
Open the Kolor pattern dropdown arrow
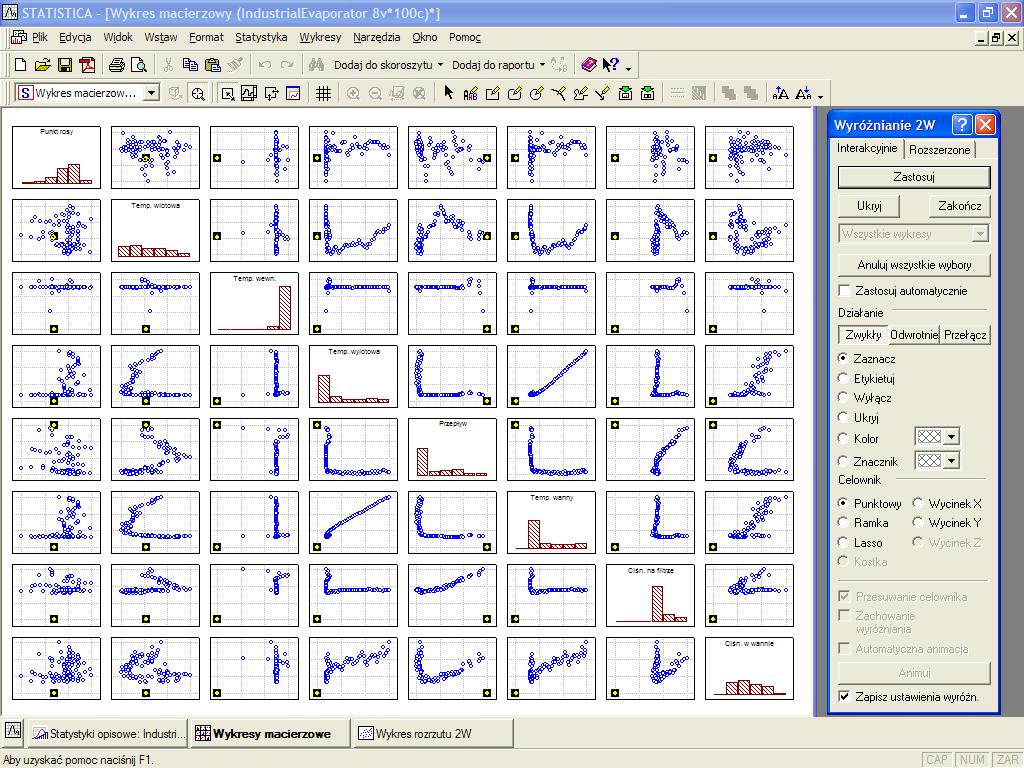[x=952, y=437]
